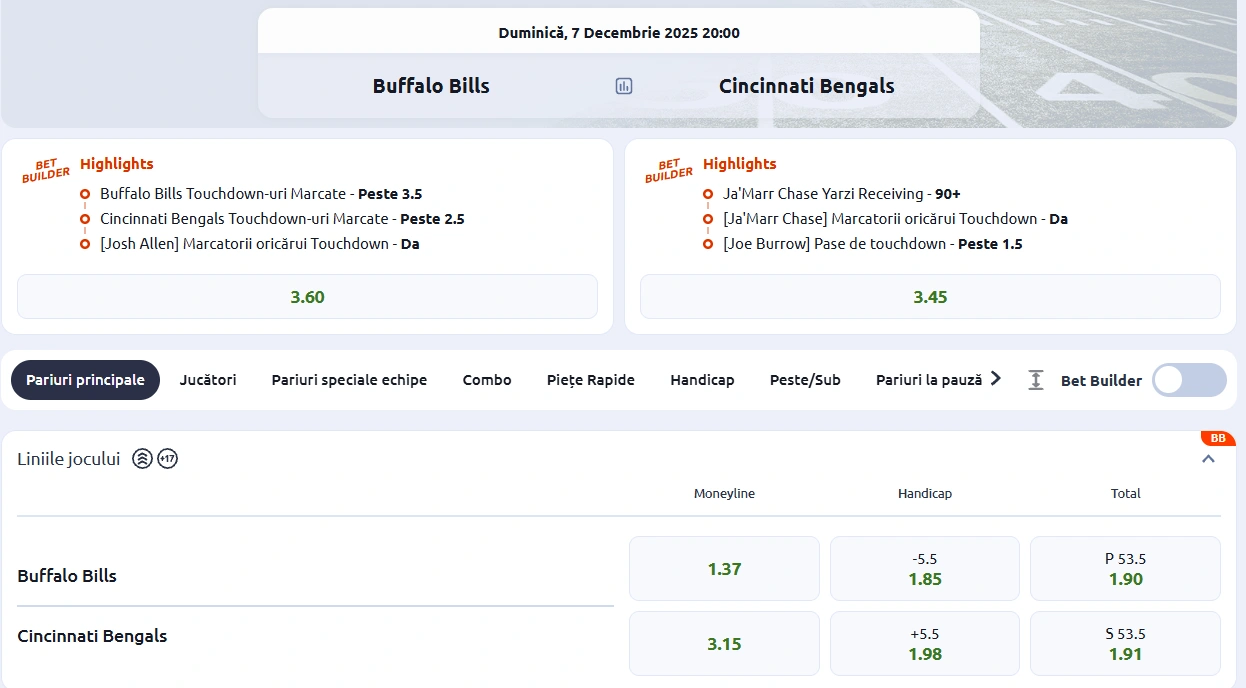Image resolution: width=1246 pixels, height=688 pixels.
Task: Collapse the Liniile jocului section
Action: pyautogui.click(x=1208, y=458)
